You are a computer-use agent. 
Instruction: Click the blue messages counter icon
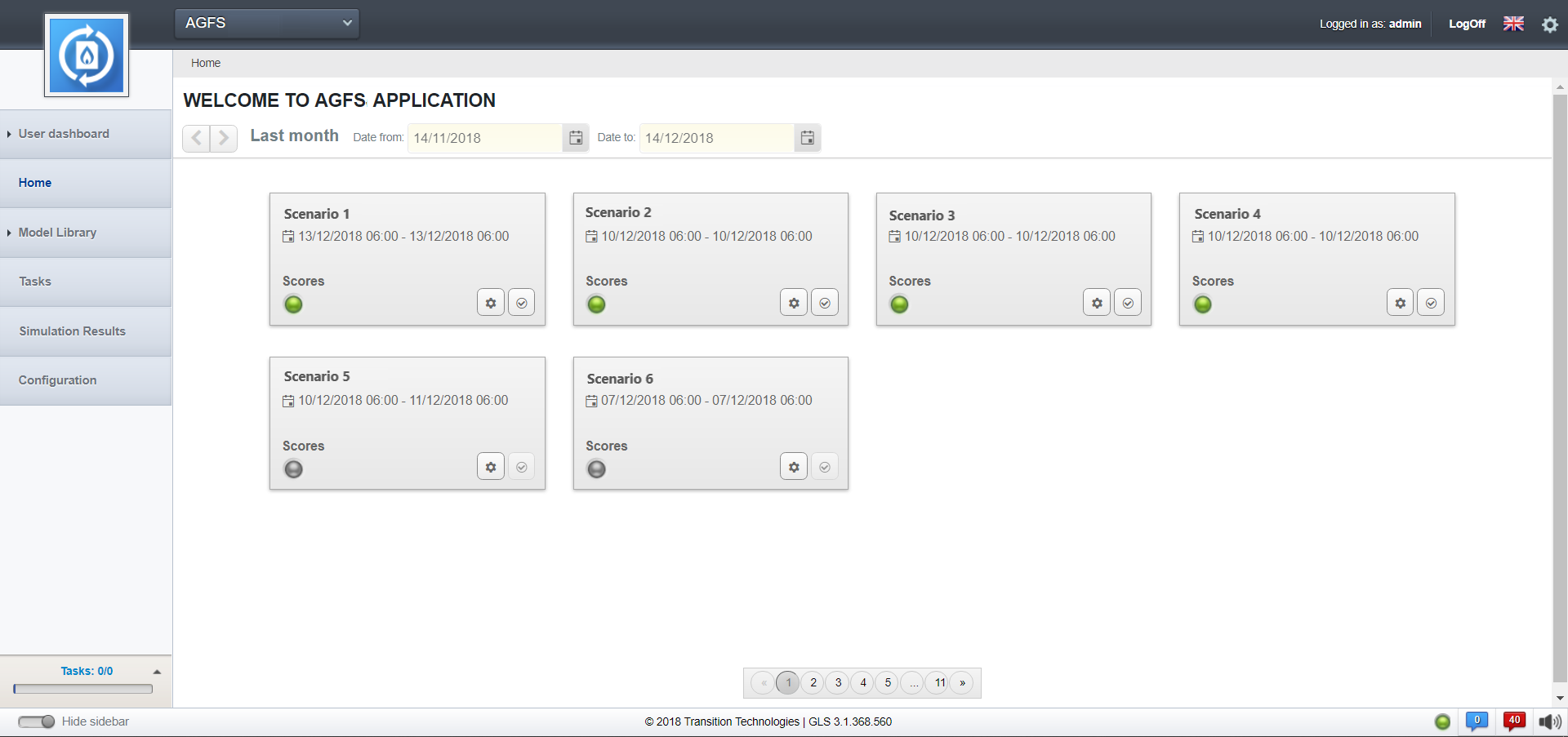[x=1477, y=721]
